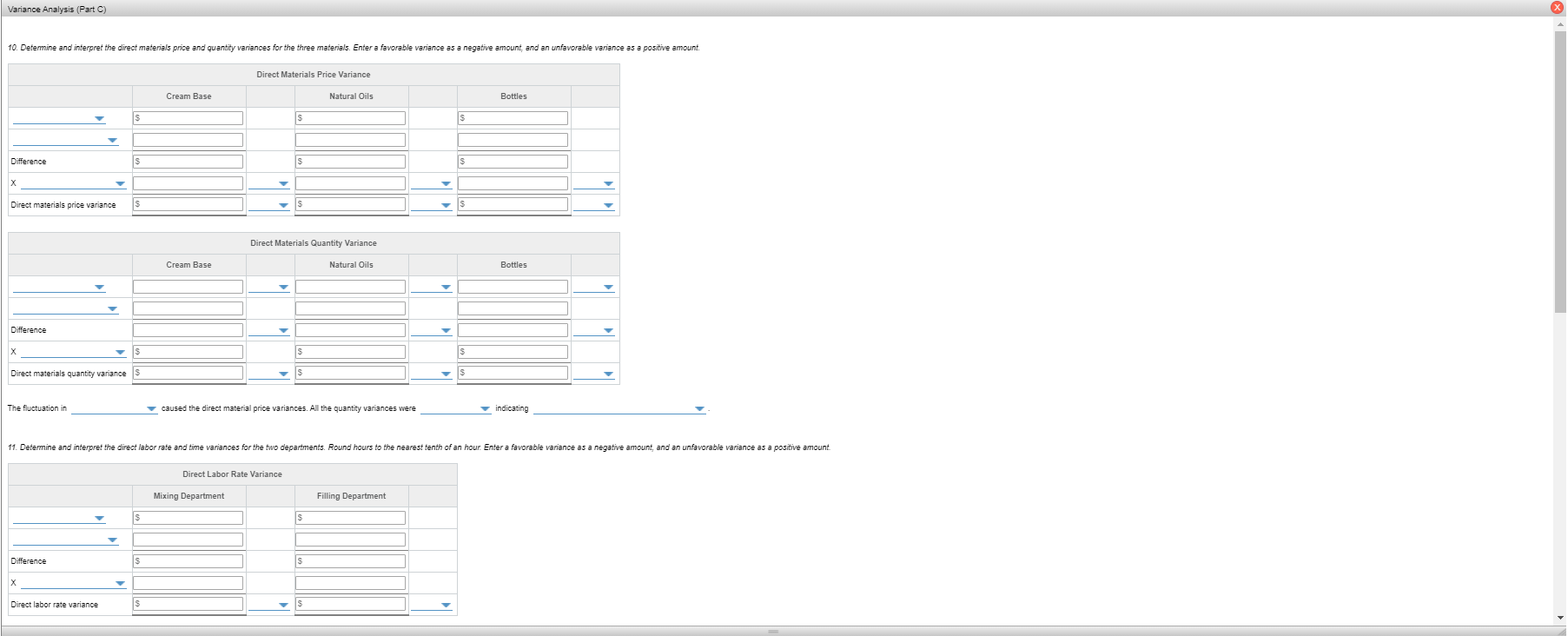Click Cream Base second-row price input
Screen dimensions: 1568x636
tap(188, 140)
